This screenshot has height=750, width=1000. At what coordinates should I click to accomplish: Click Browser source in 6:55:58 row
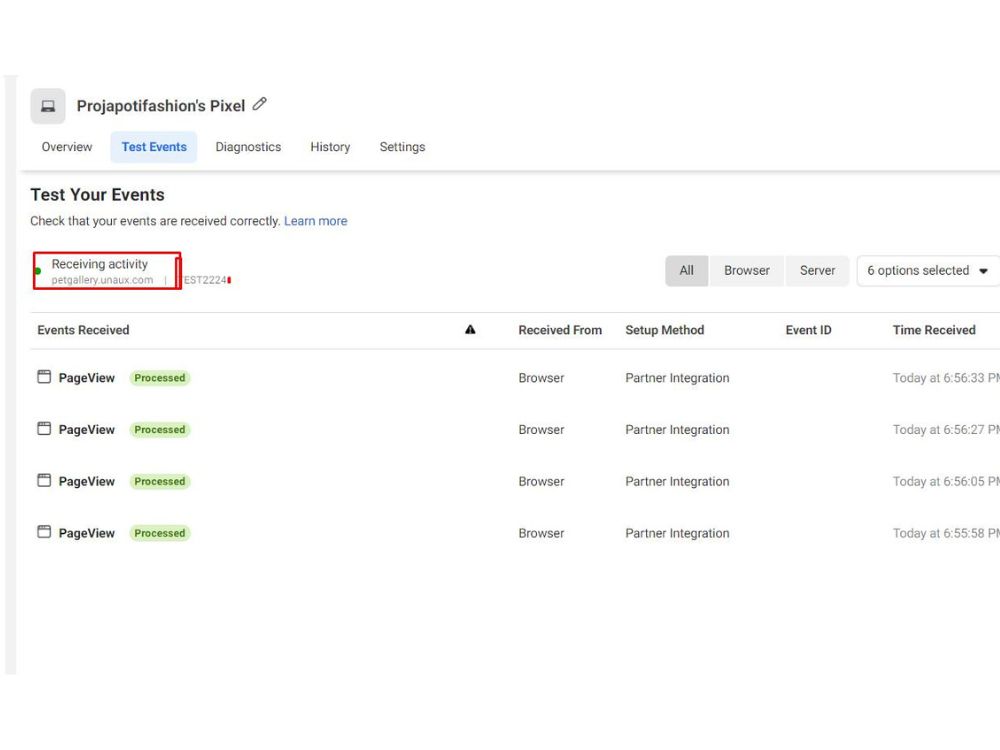click(x=541, y=533)
